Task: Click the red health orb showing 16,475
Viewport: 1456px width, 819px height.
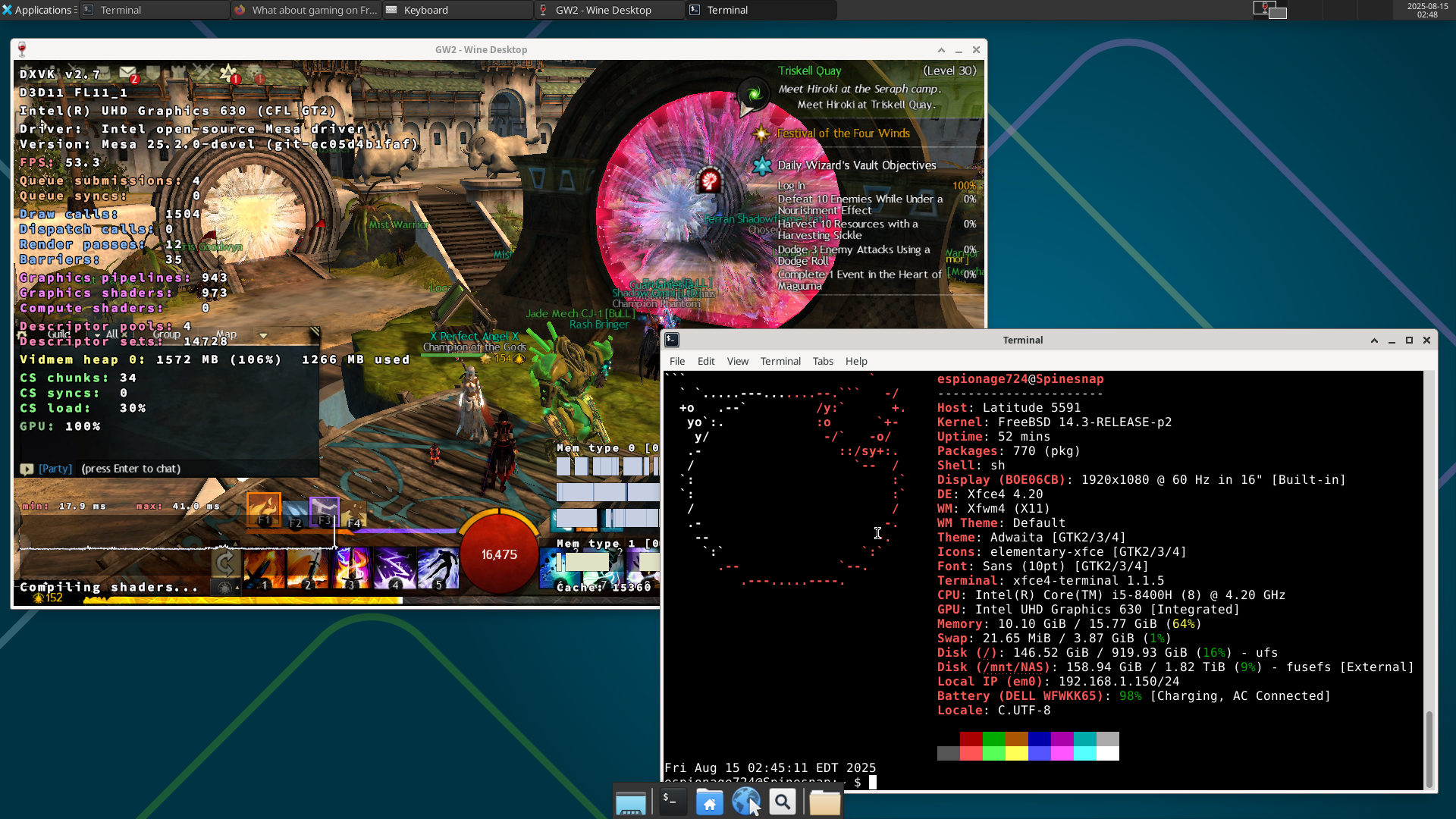Action: (x=498, y=554)
